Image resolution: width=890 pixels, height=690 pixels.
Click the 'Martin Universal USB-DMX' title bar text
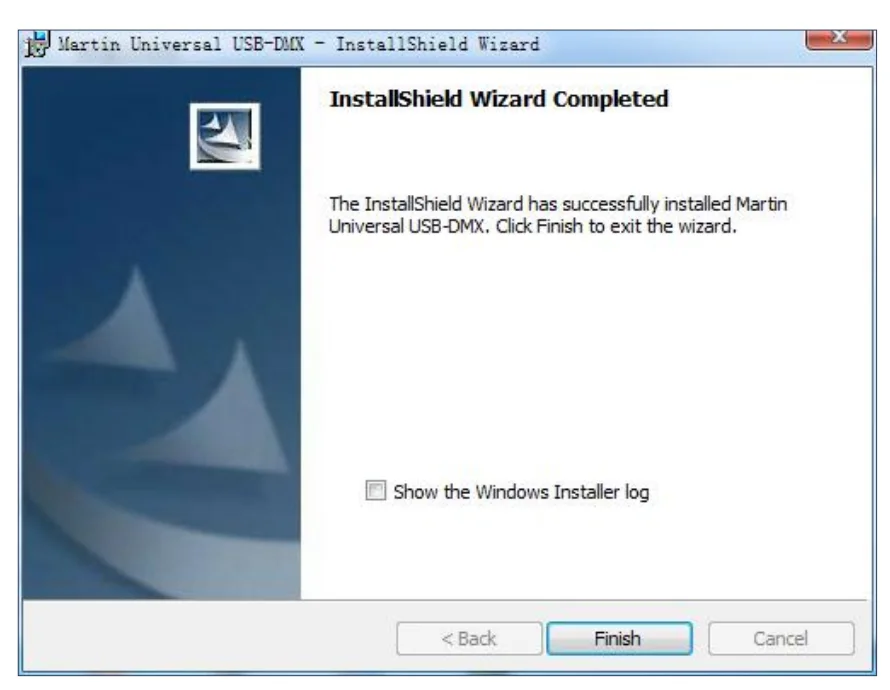[x=181, y=44]
